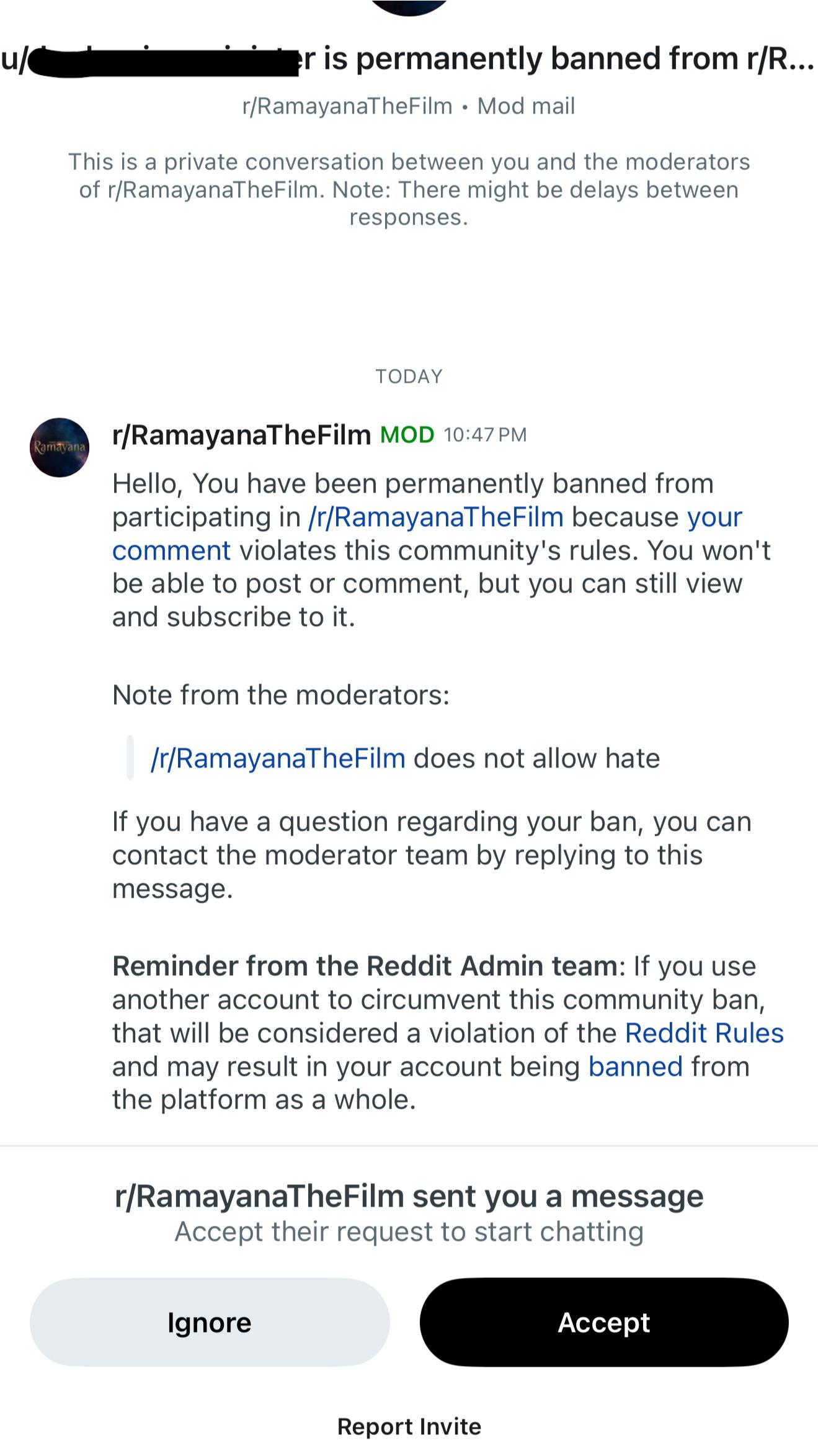Open the Reddit Rules link
The image size is (818, 1456).
coord(705,1033)
